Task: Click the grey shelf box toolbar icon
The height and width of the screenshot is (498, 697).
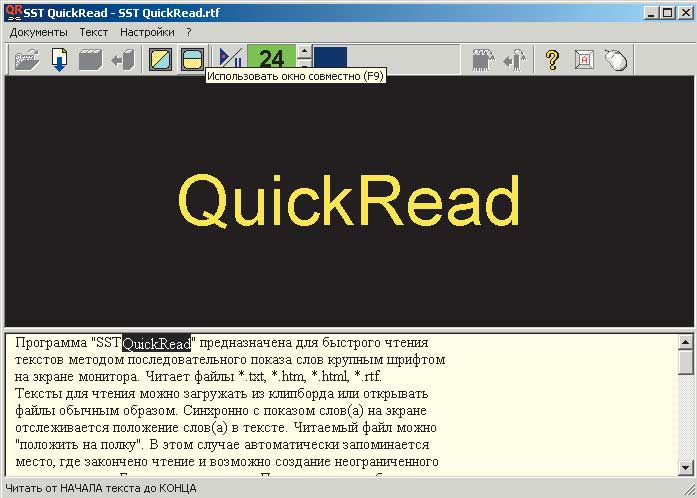Action: [x=91, y=59]
